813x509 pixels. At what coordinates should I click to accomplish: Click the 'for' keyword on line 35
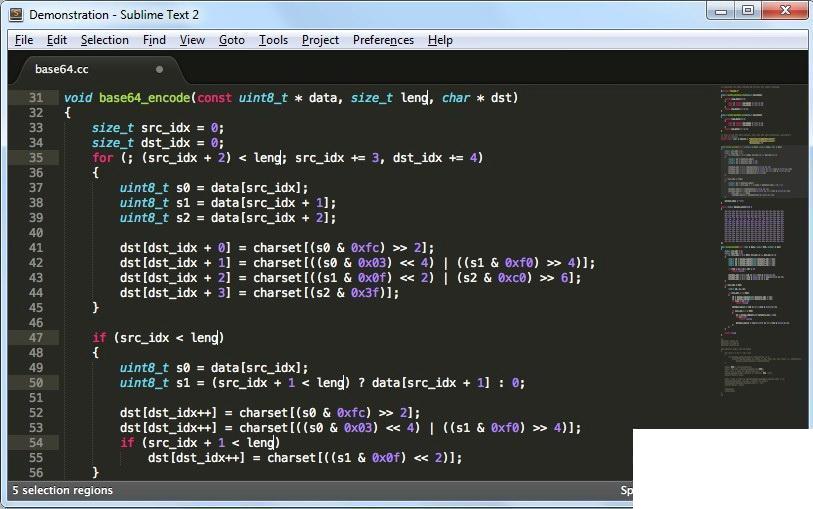[x=102, y=158]
